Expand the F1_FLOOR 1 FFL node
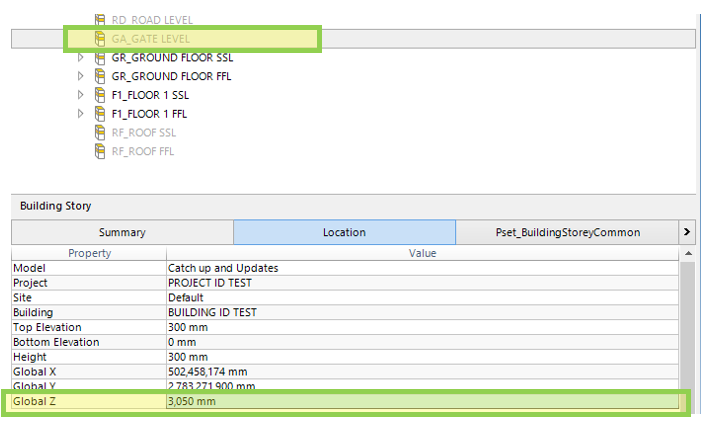 (81, 114)
